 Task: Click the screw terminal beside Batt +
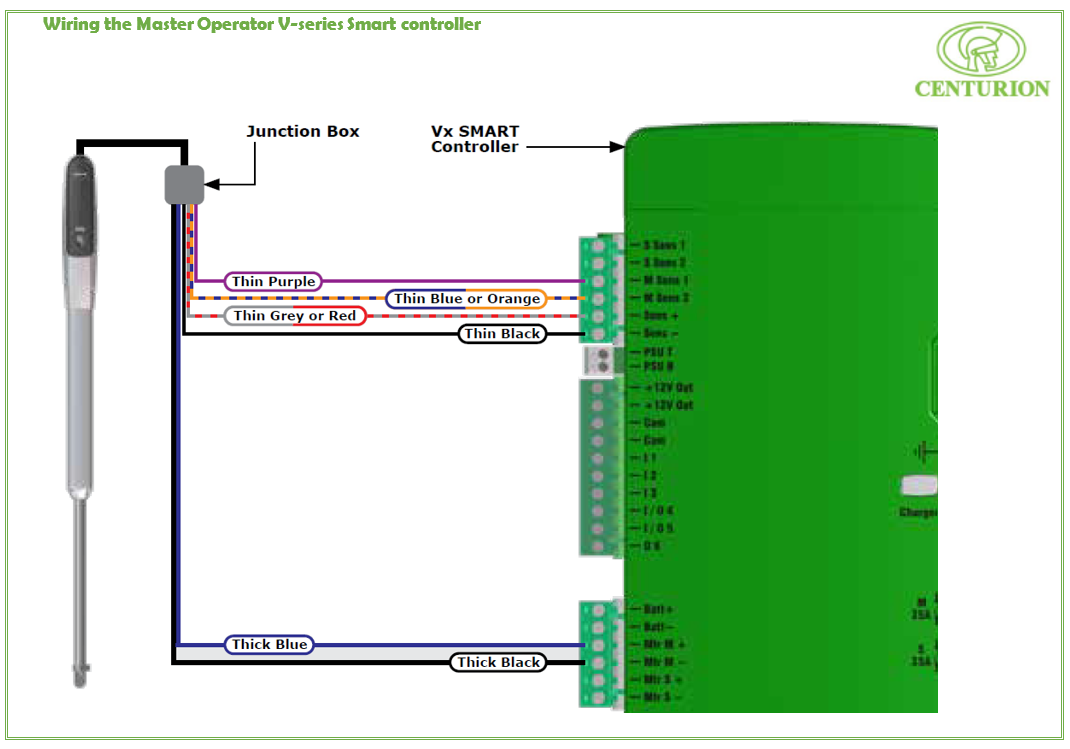tap(598, 610)
